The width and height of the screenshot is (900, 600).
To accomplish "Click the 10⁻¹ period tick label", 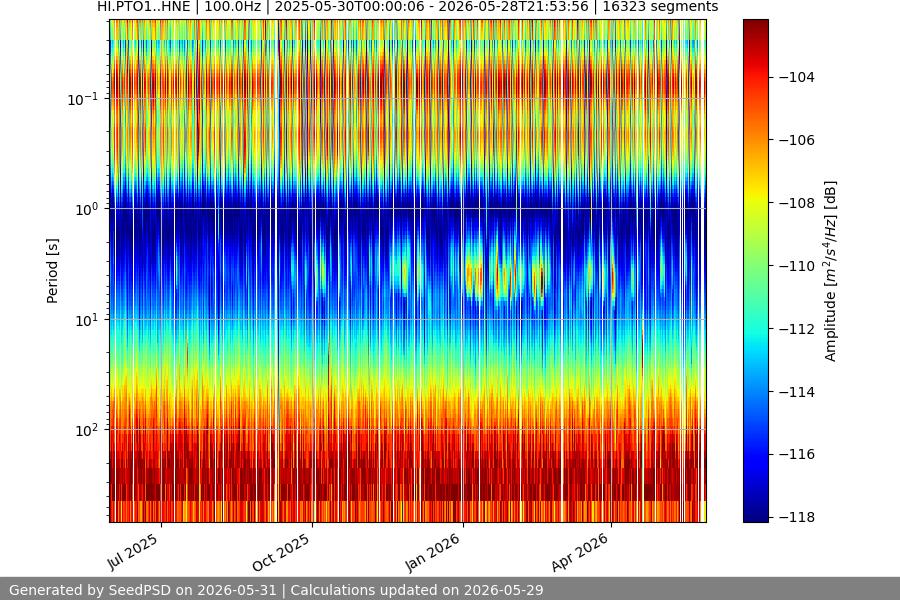I will [83, 99].
